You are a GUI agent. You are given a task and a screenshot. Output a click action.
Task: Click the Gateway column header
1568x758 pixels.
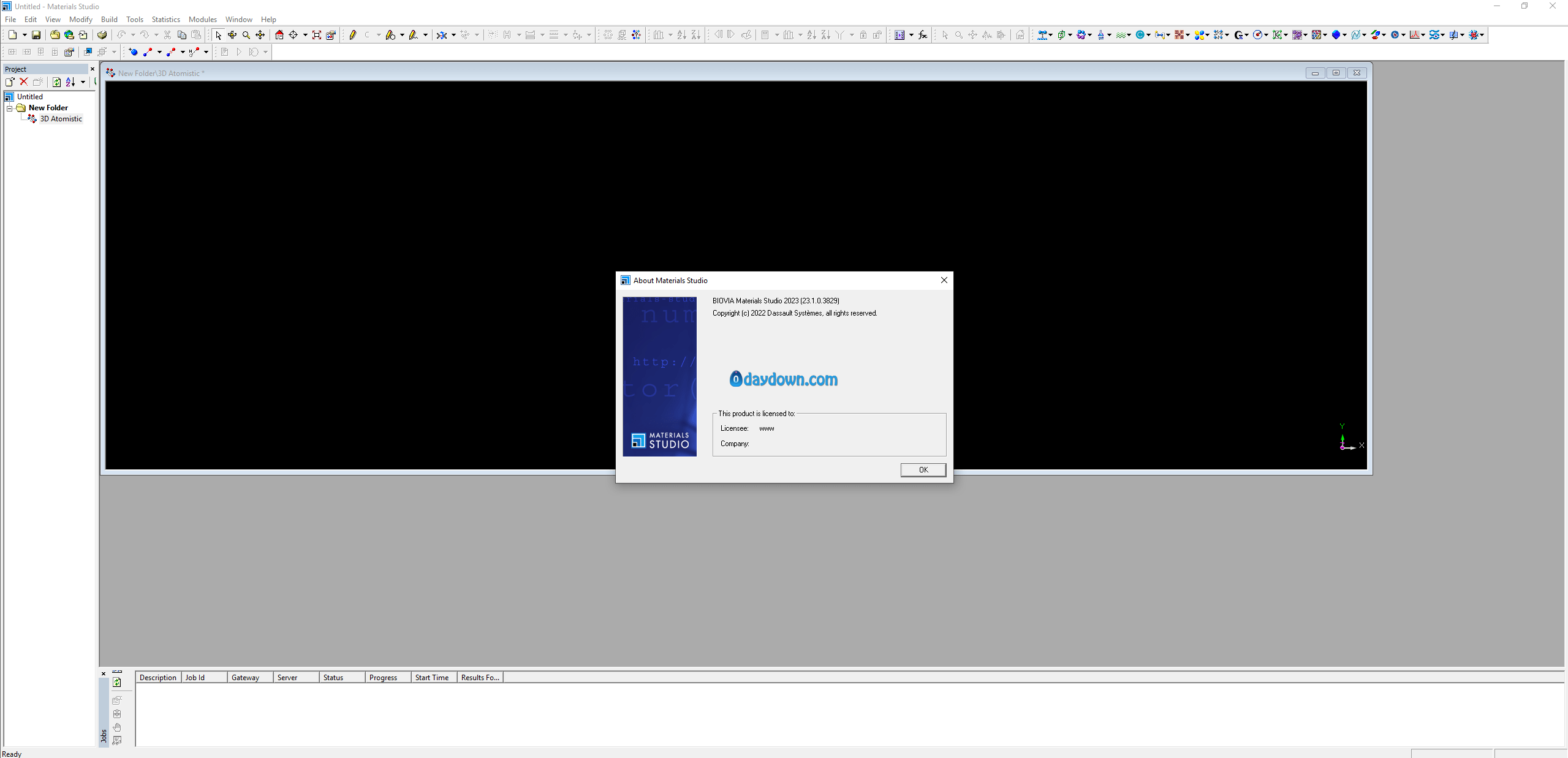(250, 677)
